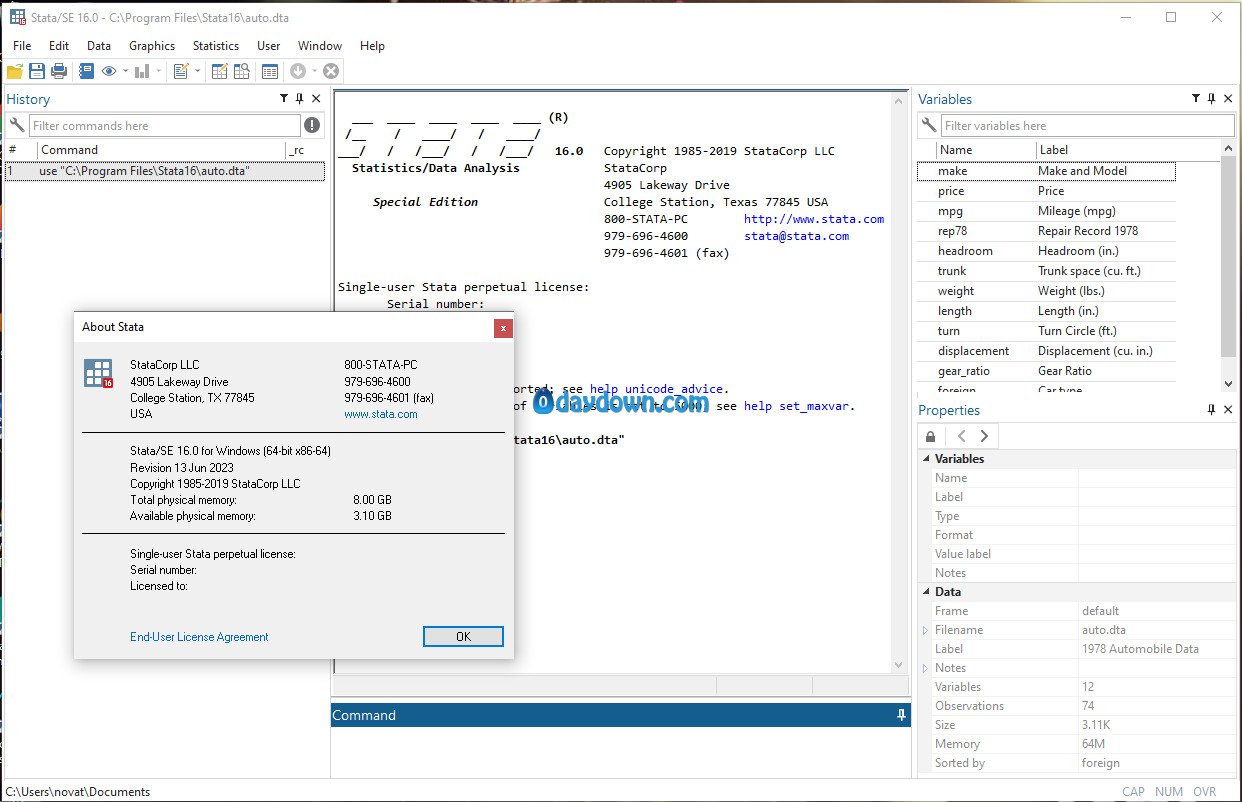The height and width of the screenshot is (802, 1242).
Task: Select the mpg variable row
Action: (1046, 211)
